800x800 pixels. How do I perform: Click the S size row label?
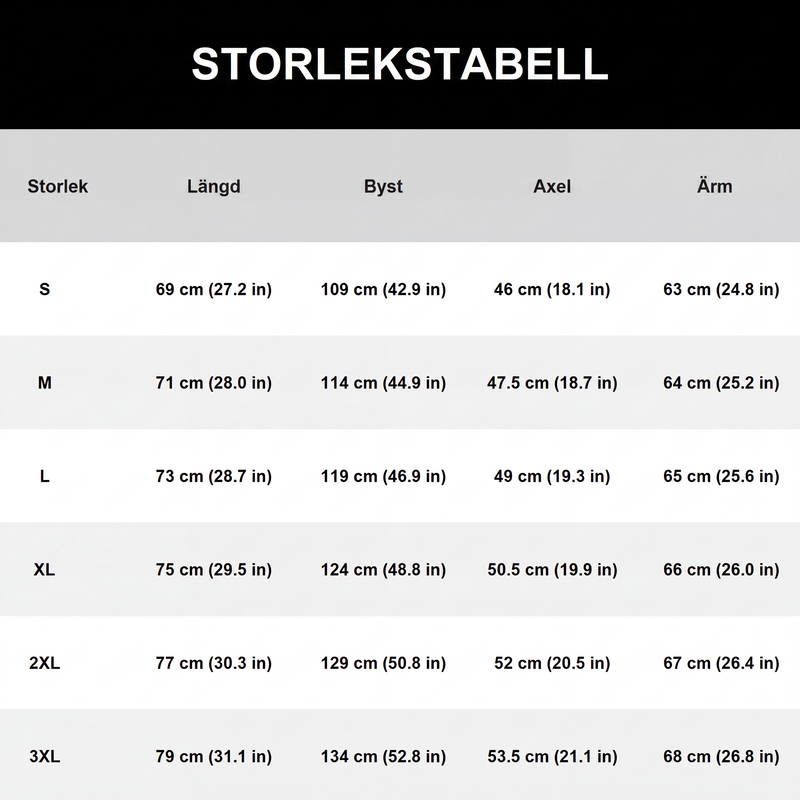pyautogui.click(x=45, y=289)
